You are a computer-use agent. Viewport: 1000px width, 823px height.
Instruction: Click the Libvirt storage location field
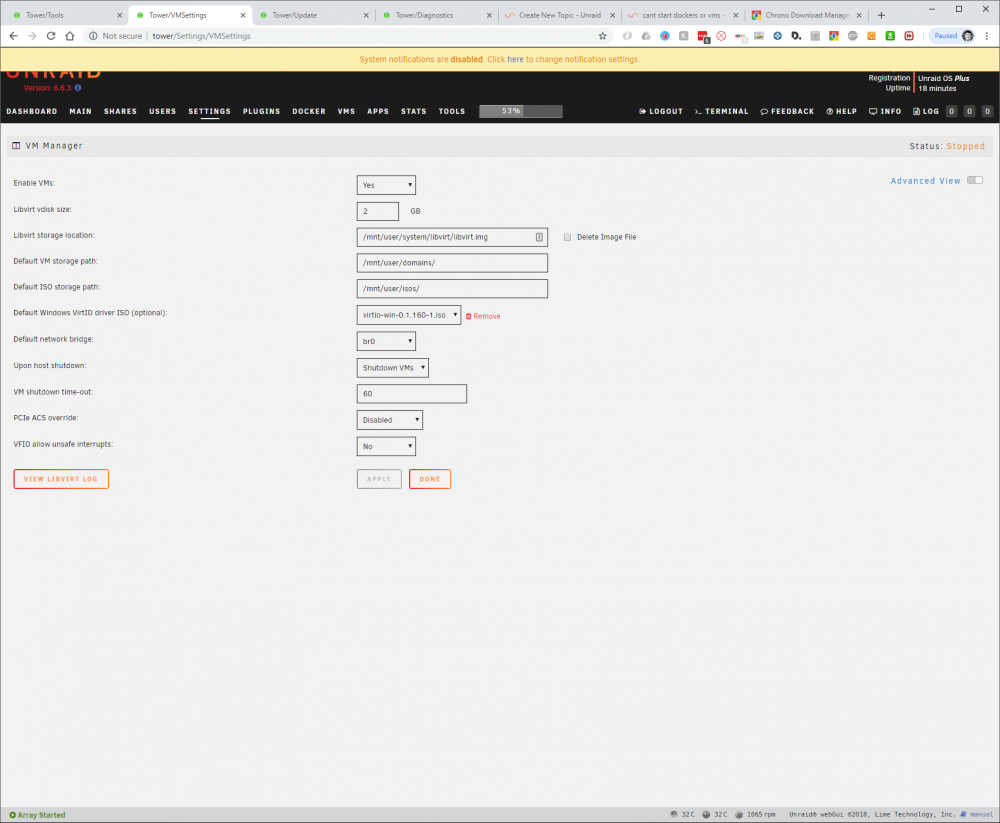tap(452, 237)
